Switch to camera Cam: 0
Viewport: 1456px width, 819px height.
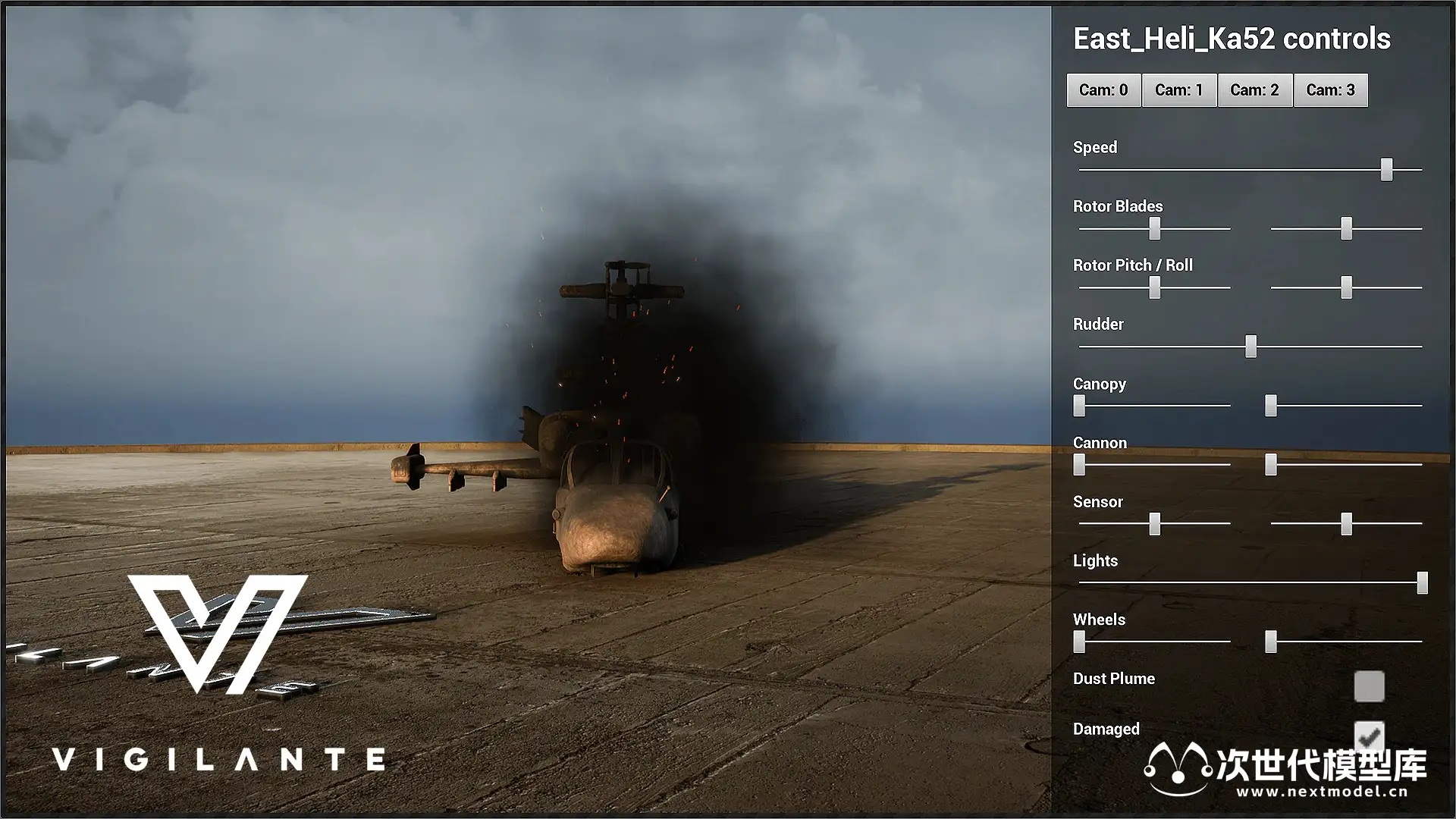click(1103, 90)
